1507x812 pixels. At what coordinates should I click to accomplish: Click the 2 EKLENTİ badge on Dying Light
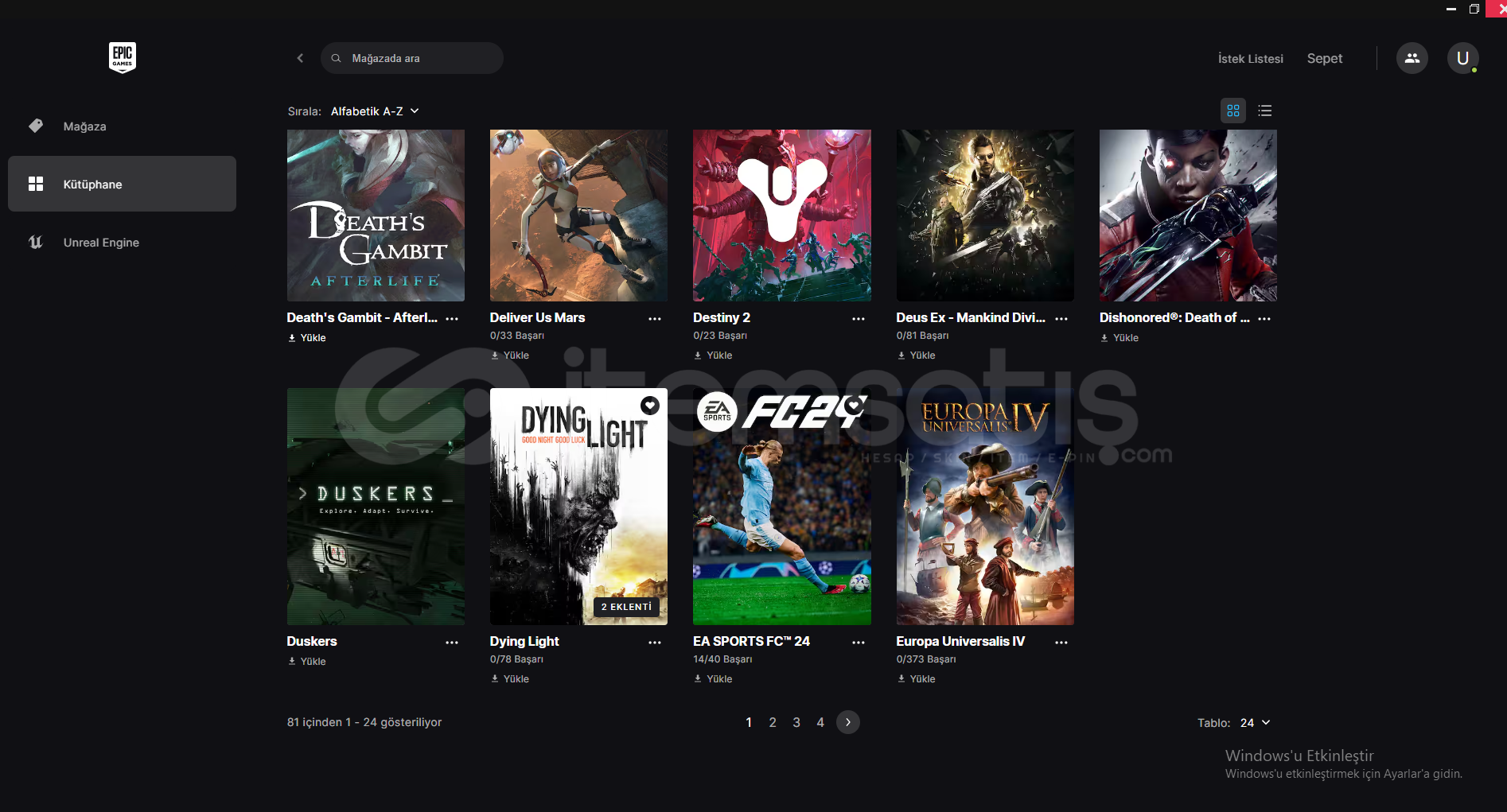[x=626, y=607]
